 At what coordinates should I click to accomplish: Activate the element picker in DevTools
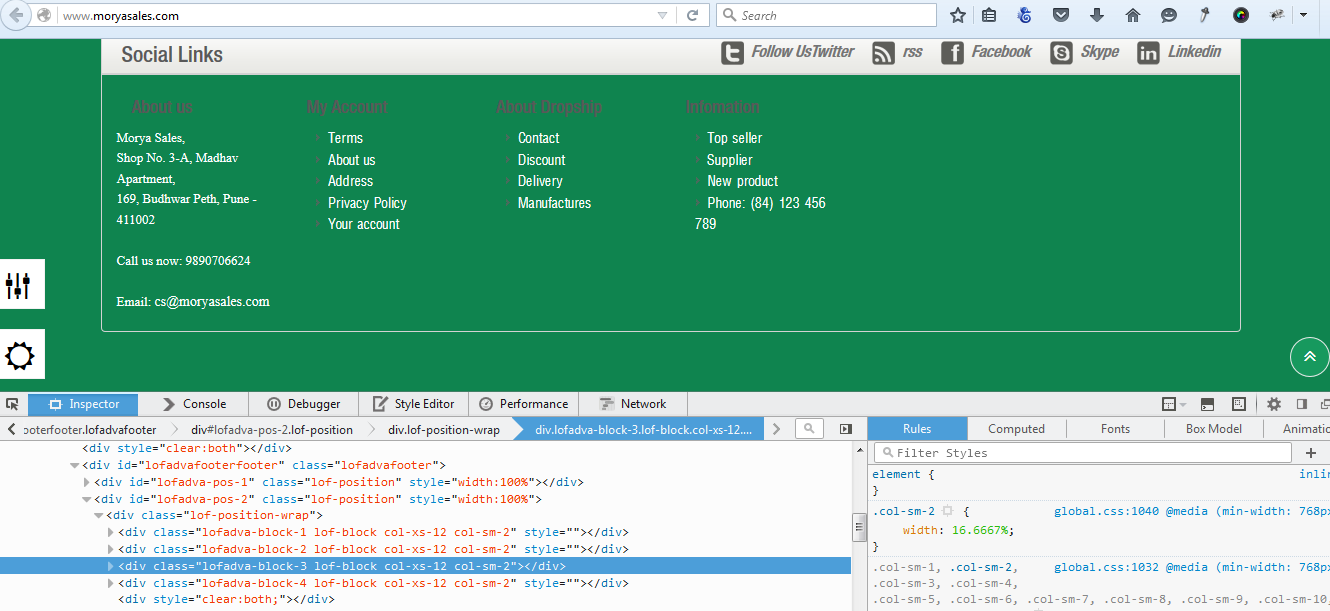[12, 404]
